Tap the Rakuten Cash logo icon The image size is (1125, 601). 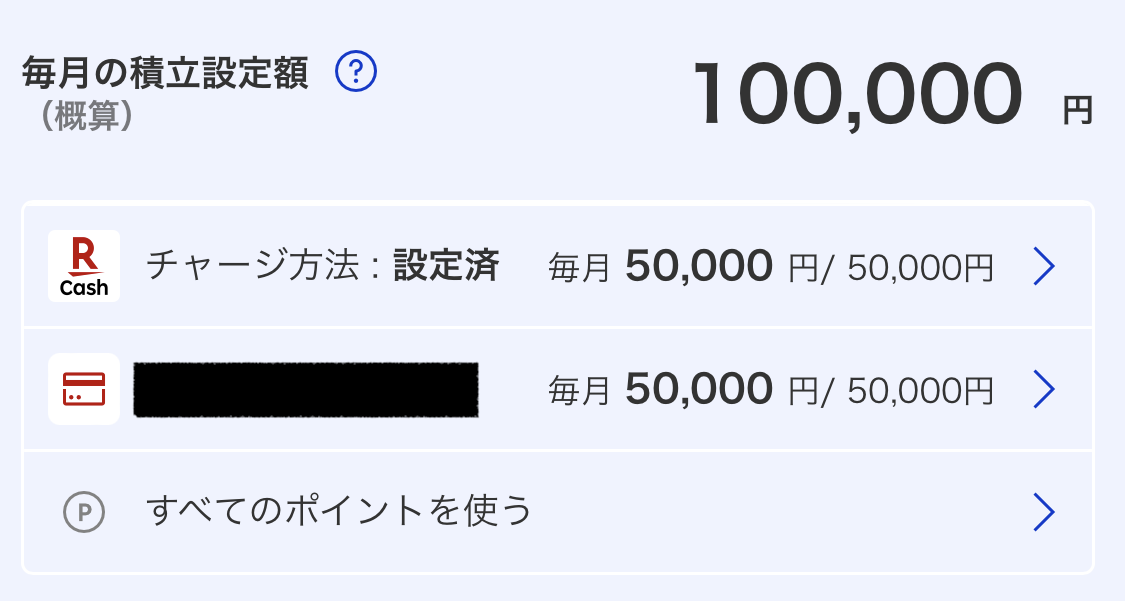84,266
